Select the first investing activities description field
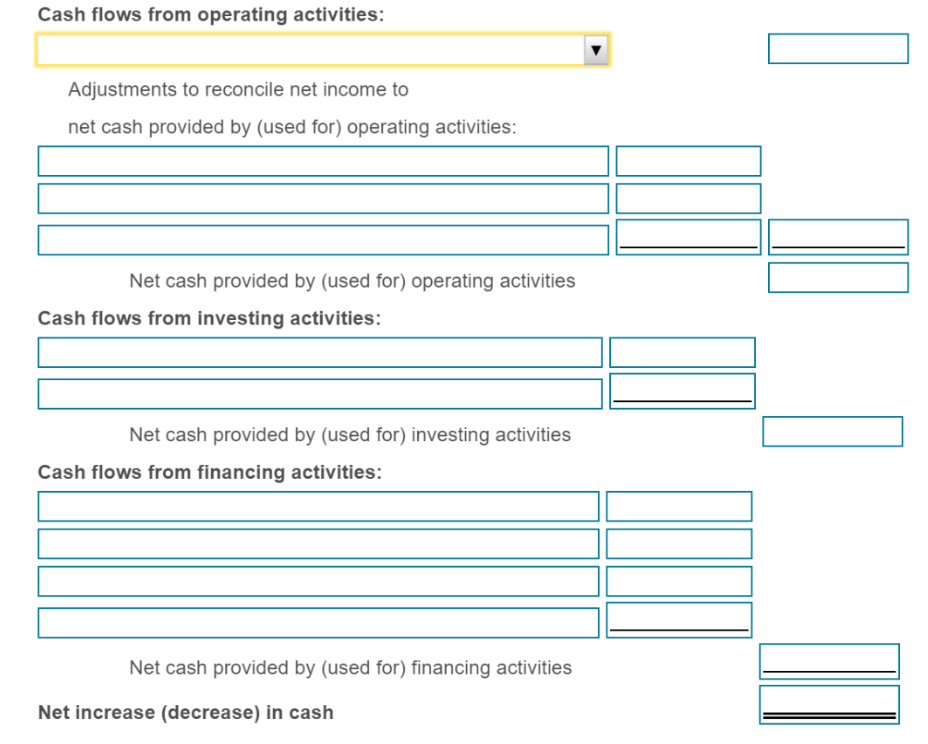The image size is (928, 744). [319, 352]
